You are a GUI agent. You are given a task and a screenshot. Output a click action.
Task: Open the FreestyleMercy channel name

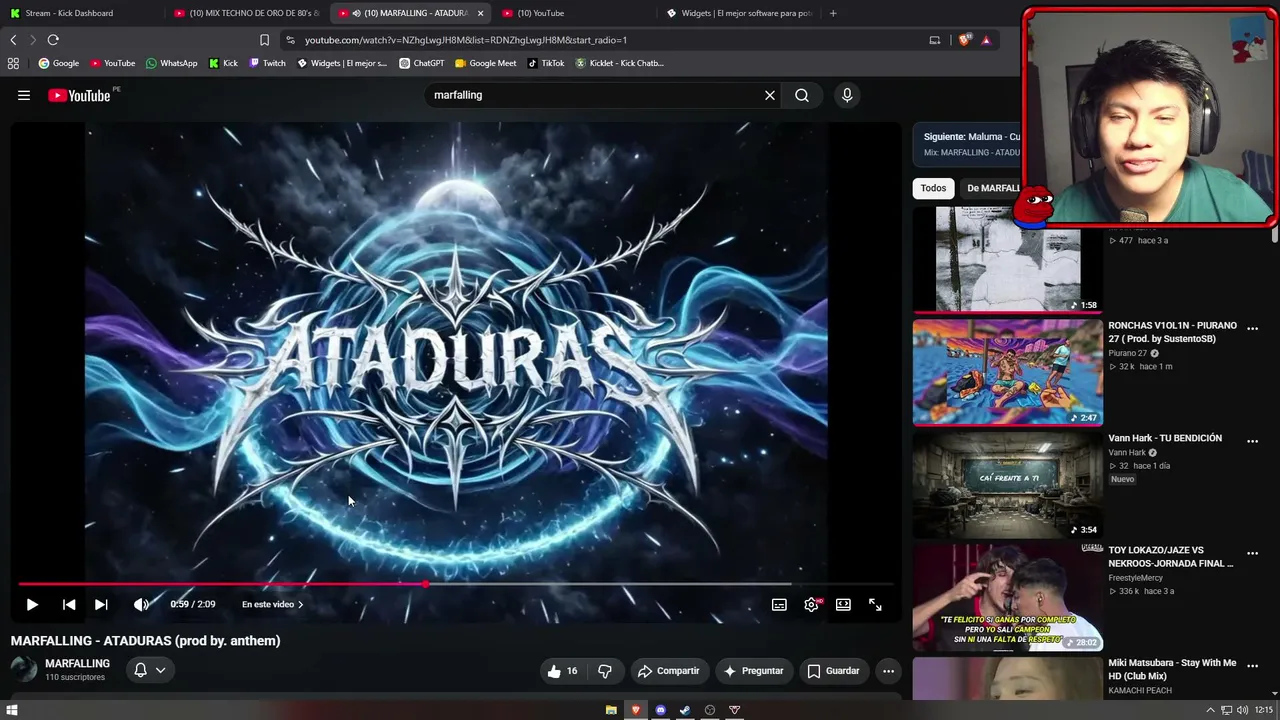(x=1135, y=577)
